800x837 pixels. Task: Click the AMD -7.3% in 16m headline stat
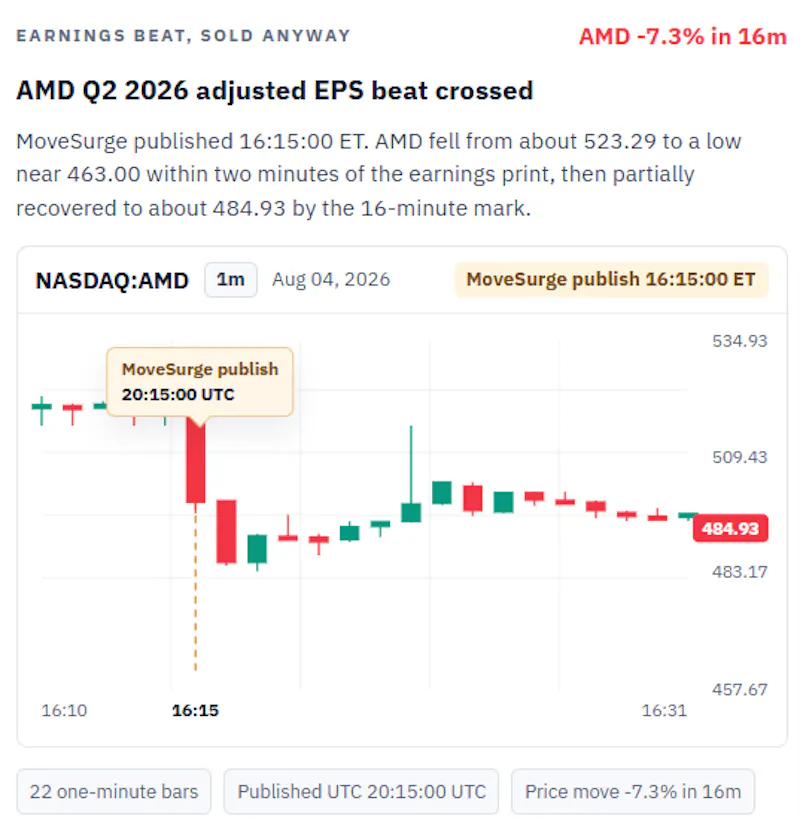point(683,37)
